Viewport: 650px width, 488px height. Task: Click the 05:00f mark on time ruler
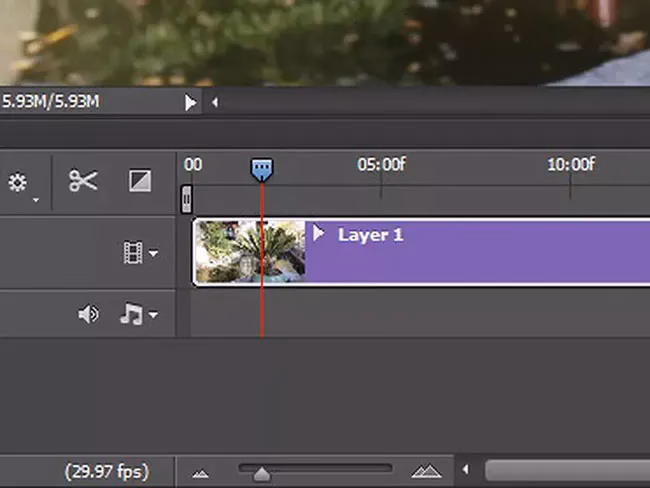381,165
